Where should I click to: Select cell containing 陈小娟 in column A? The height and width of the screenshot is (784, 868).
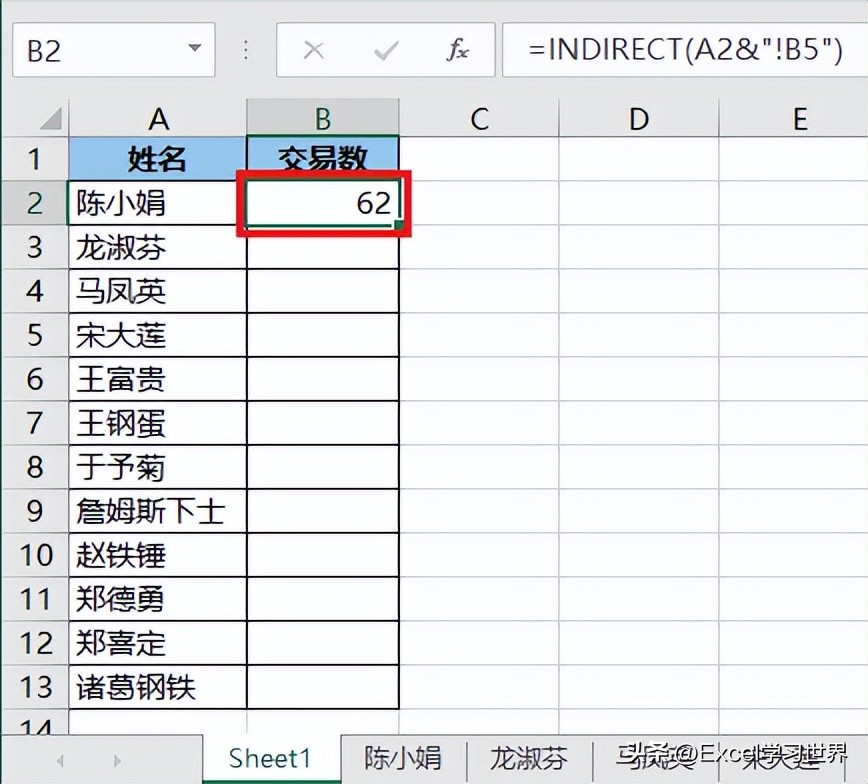158,203
